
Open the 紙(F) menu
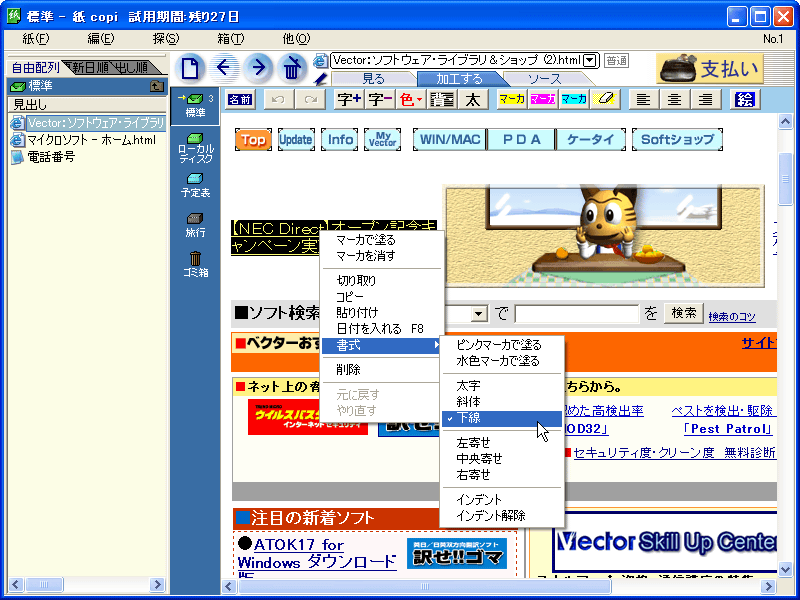click(36, 39)
